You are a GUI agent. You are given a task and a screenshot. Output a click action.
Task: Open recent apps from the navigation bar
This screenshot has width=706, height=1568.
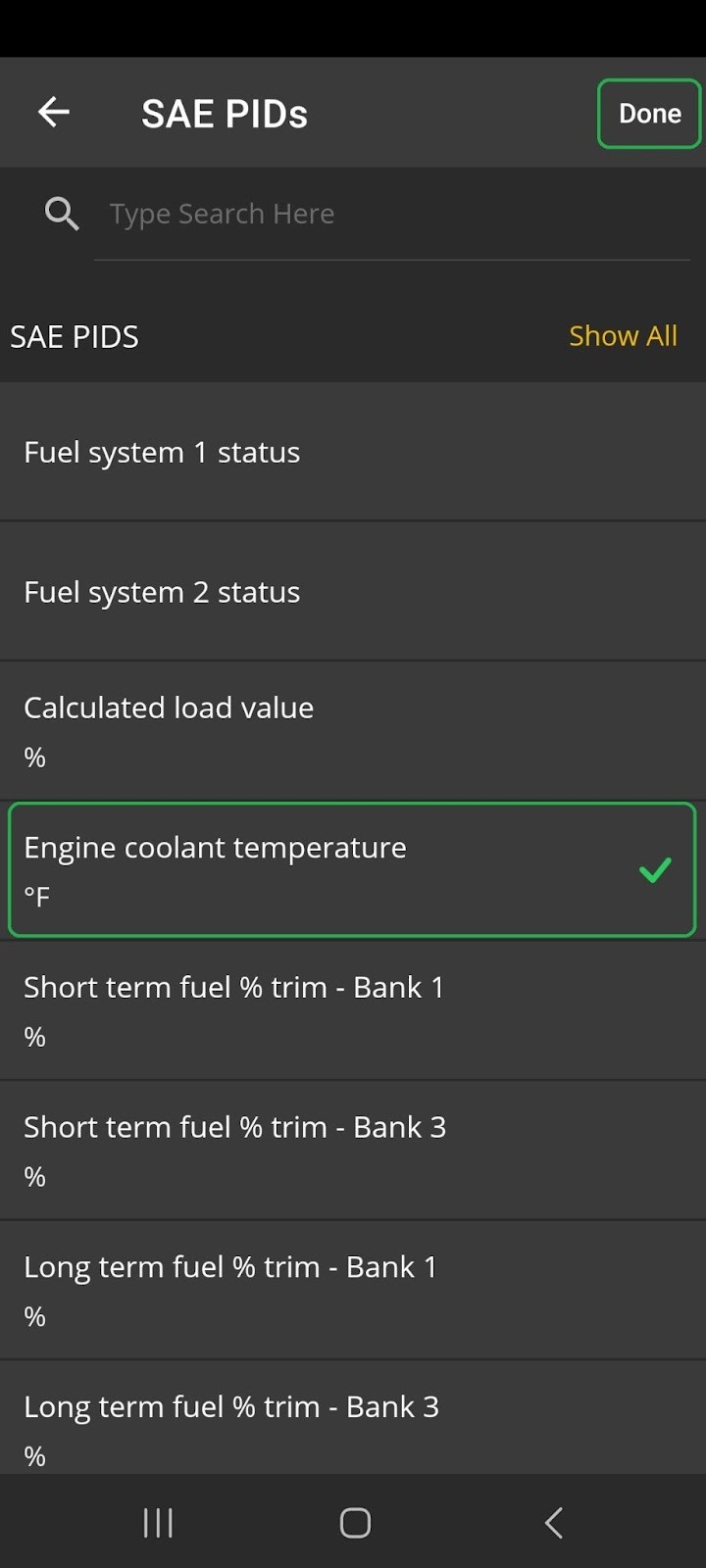click(x=157, y=1522)
